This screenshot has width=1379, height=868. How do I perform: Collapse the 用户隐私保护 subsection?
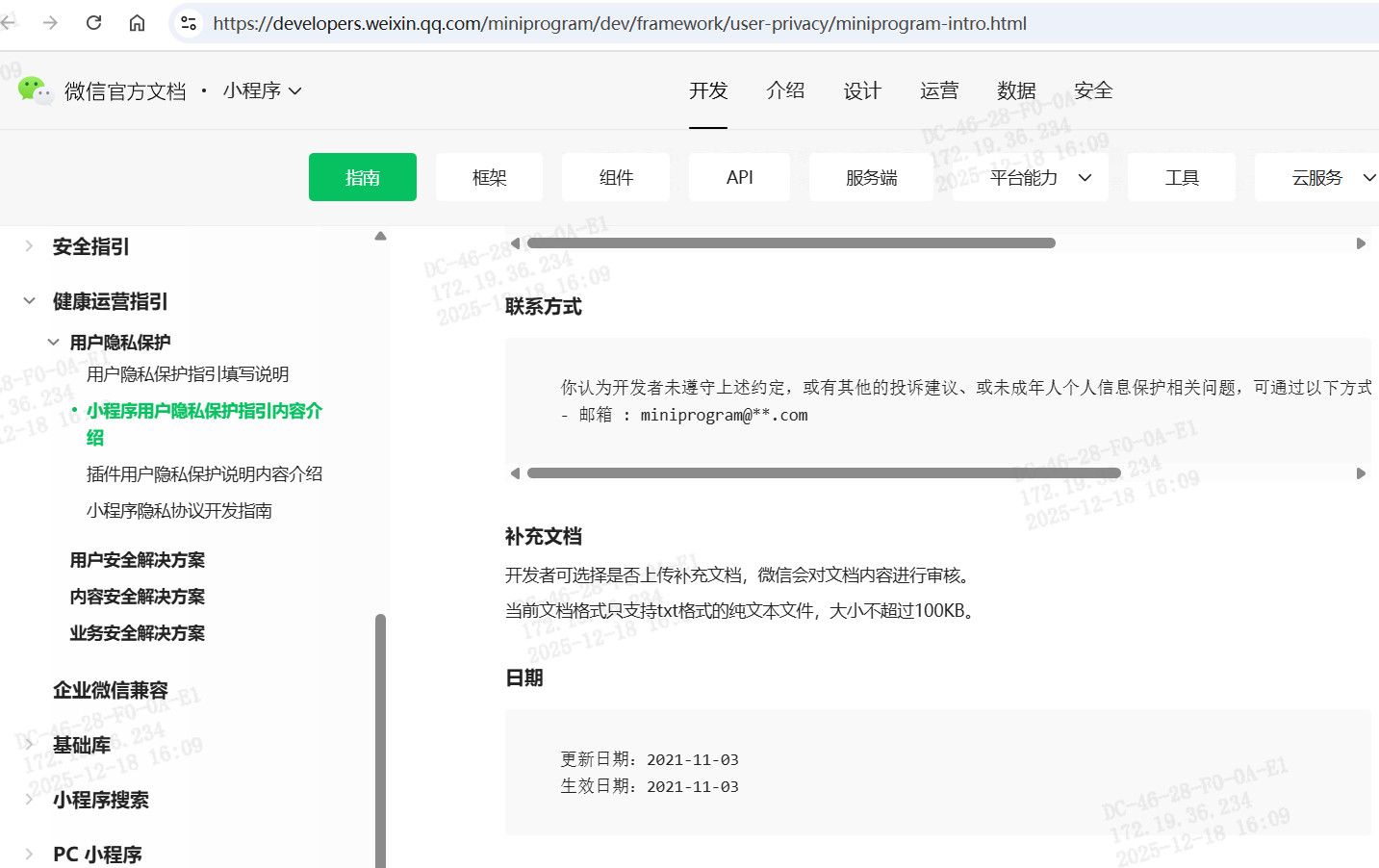[x=53, y=342]
